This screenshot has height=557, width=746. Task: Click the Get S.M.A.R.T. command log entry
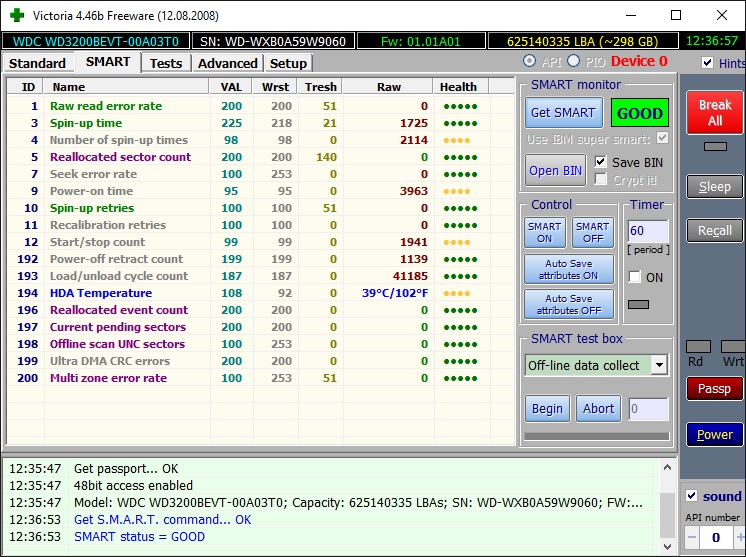coord(162,519)
